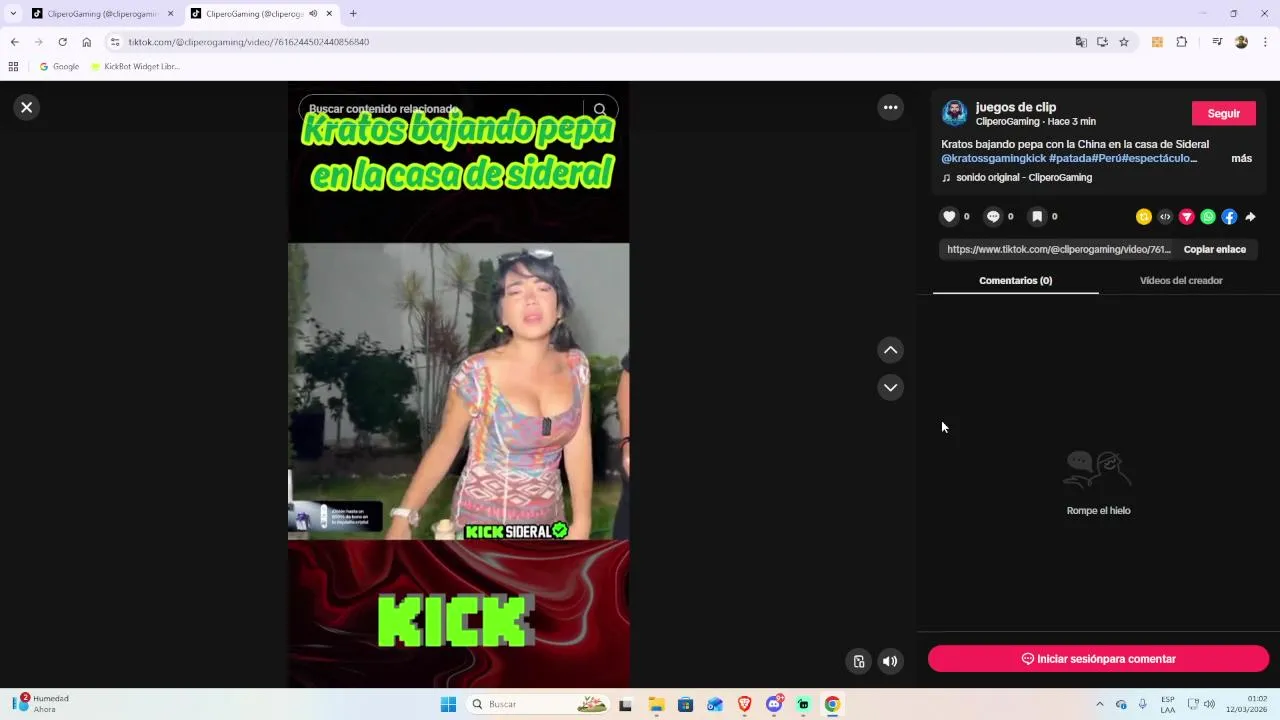Mute the tab via speaker indicator
This screenshot has height=720, width=1280.
coord(313,14)
